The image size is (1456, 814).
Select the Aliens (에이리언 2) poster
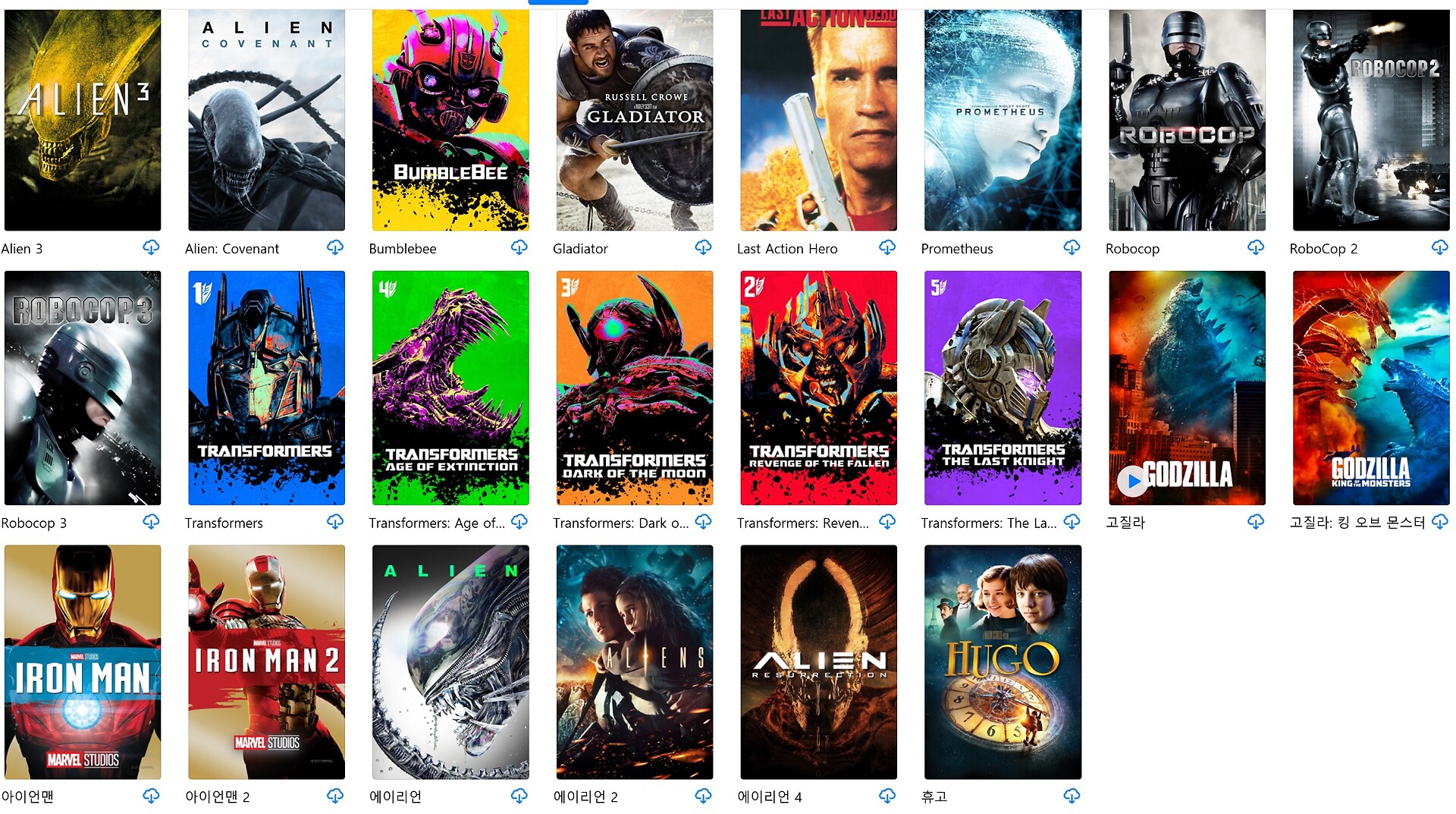coord(635,662)
